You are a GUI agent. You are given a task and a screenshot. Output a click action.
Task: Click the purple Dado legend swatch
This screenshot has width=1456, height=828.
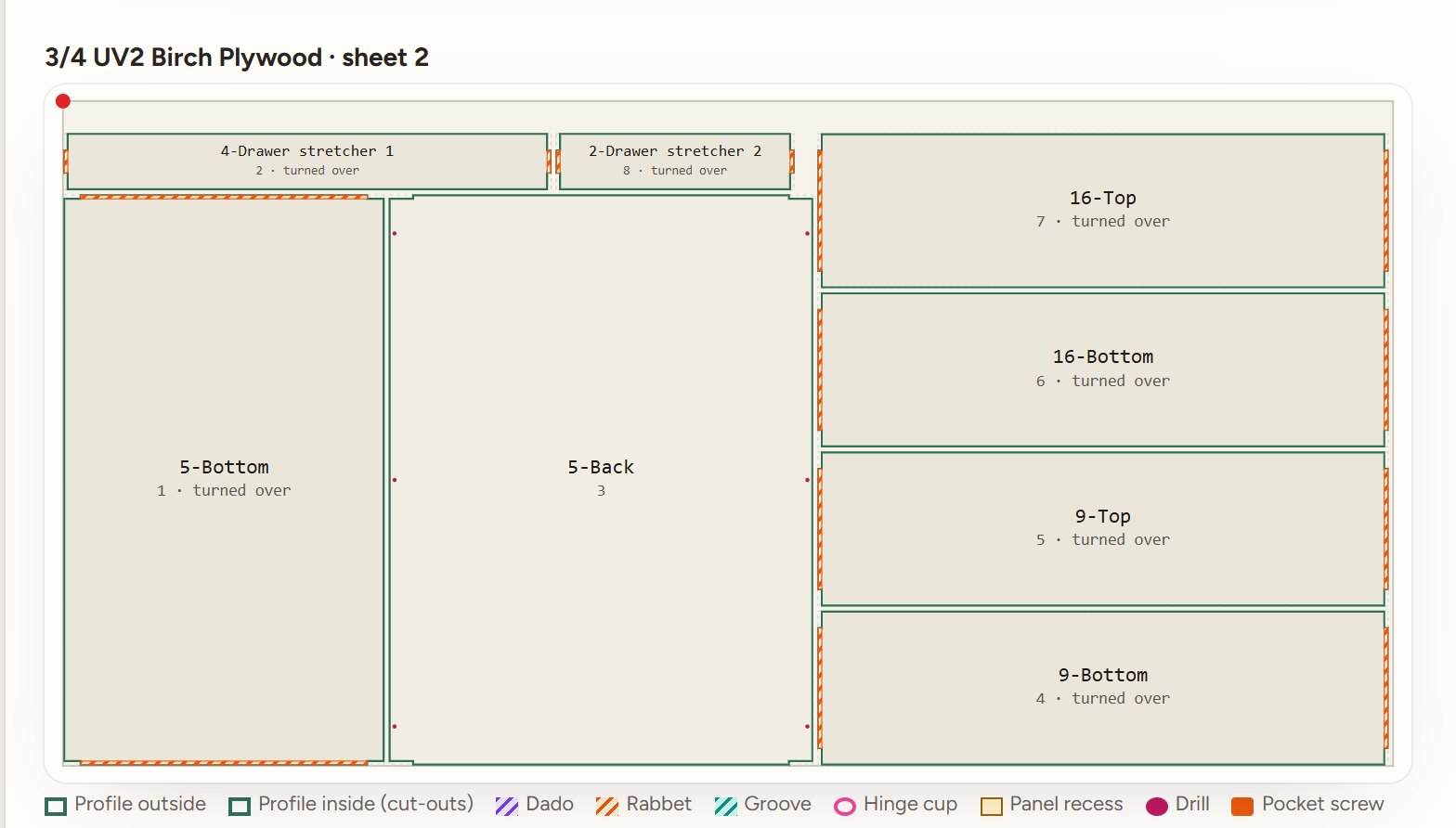click(x=507, y=806)
